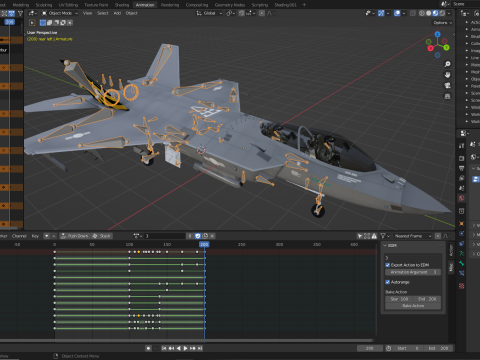This screenshot has width=480, height=360.
Task: Switch to material preview shading
Action: tap(435, 13)
